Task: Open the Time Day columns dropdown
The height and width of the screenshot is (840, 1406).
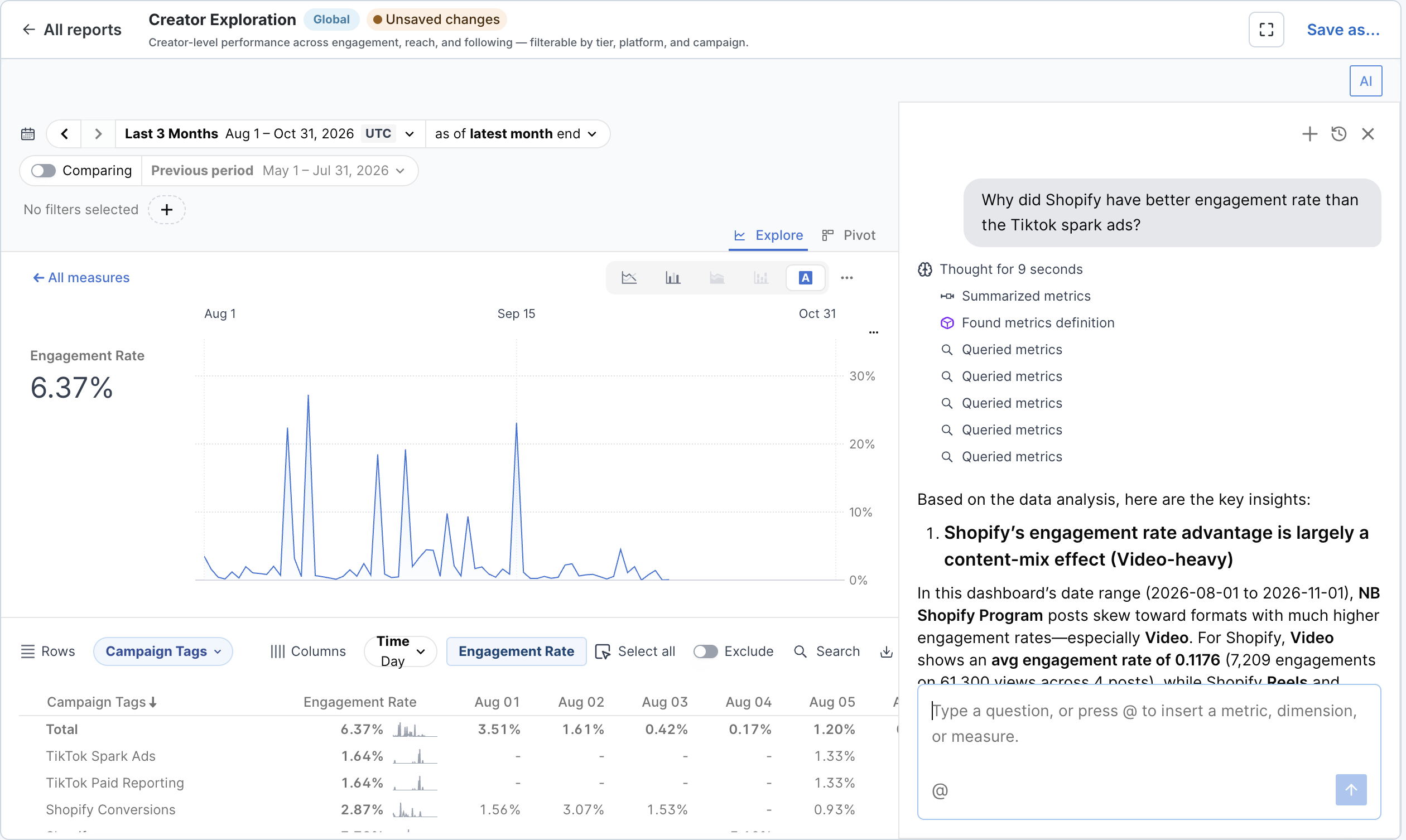Action: 400,651
